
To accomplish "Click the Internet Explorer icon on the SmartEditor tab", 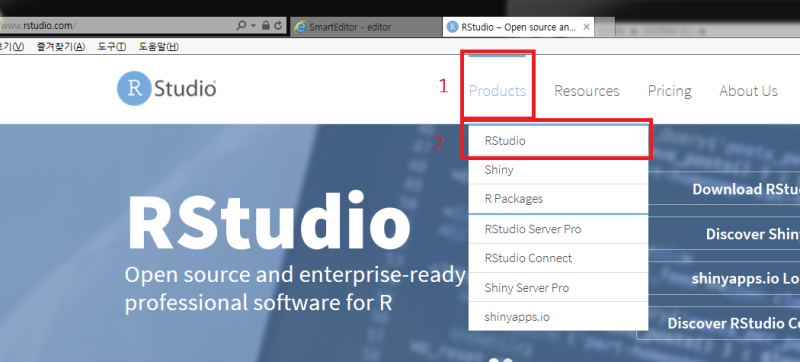I will pyautogui.click(x=301, y=27).
